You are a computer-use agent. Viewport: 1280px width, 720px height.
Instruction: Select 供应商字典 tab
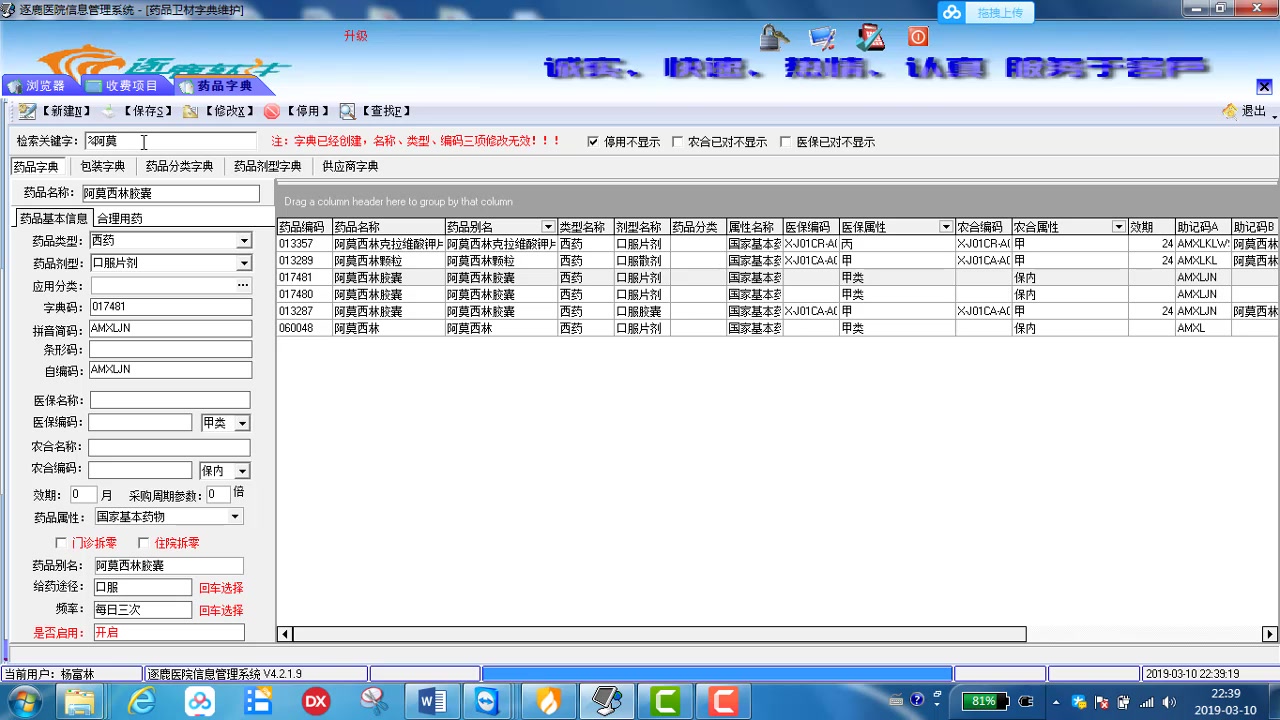[350, 167]
